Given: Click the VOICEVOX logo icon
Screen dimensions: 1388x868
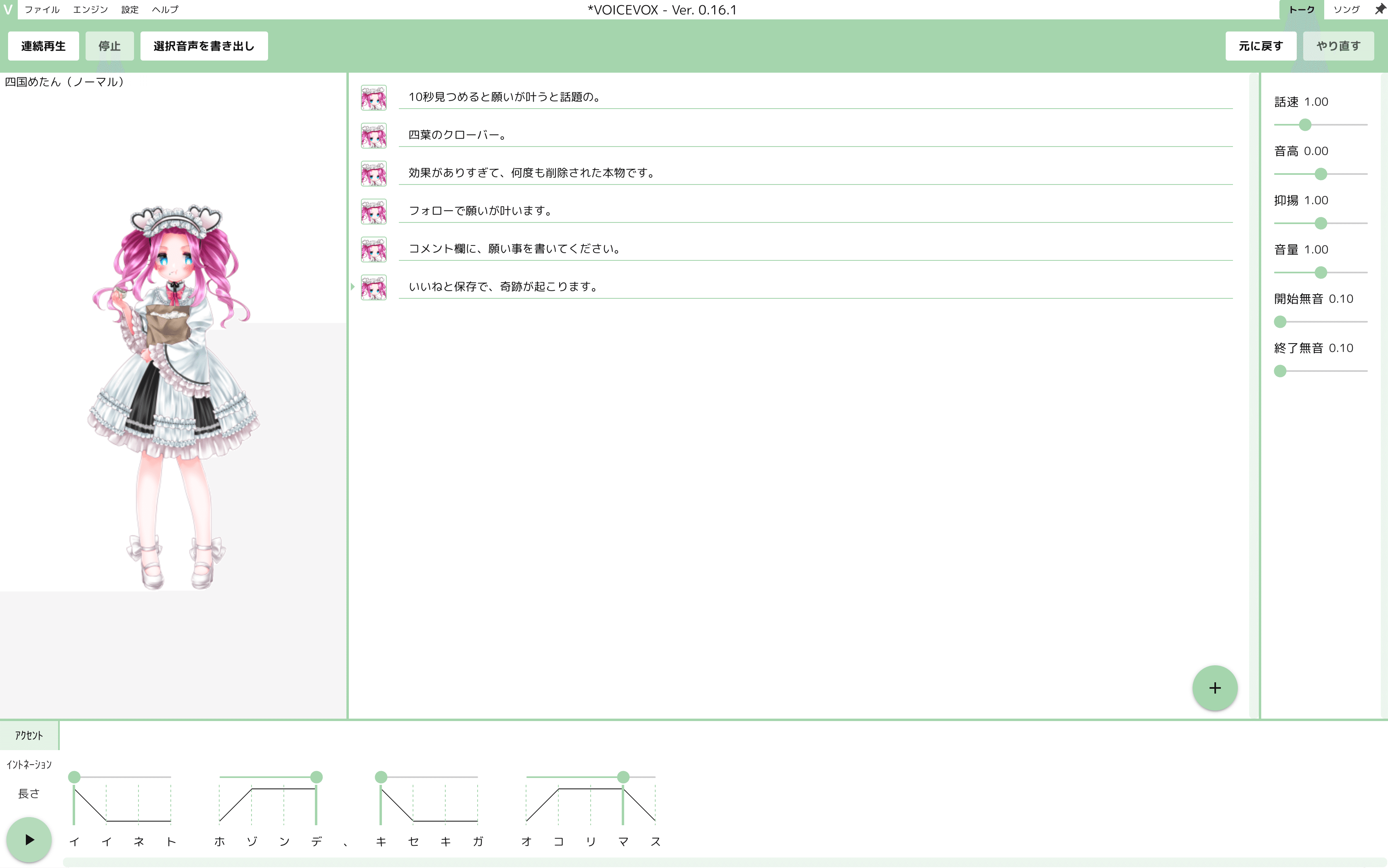Looking at the screenshot, I should pos(8,9).
